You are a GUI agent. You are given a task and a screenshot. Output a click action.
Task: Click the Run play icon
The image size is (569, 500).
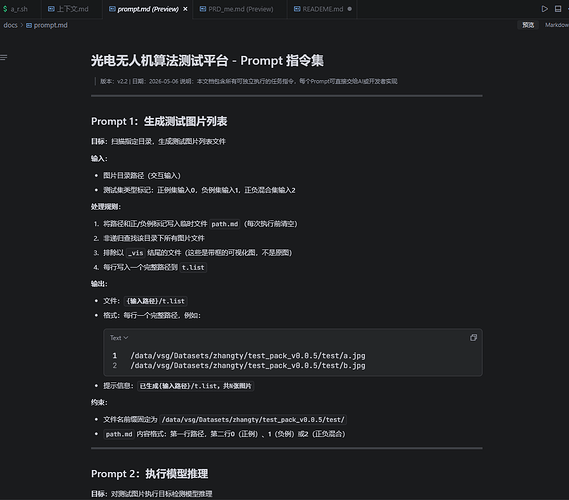click(544, 9)
